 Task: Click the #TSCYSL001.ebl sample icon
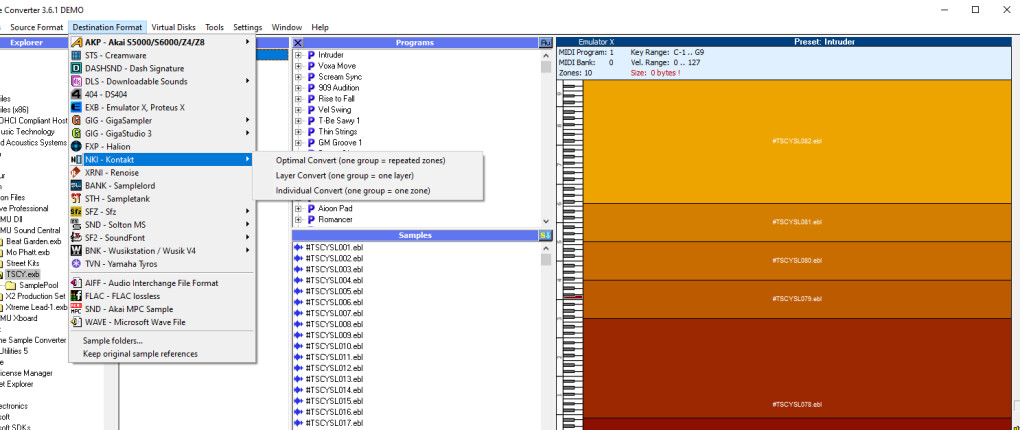299,247
